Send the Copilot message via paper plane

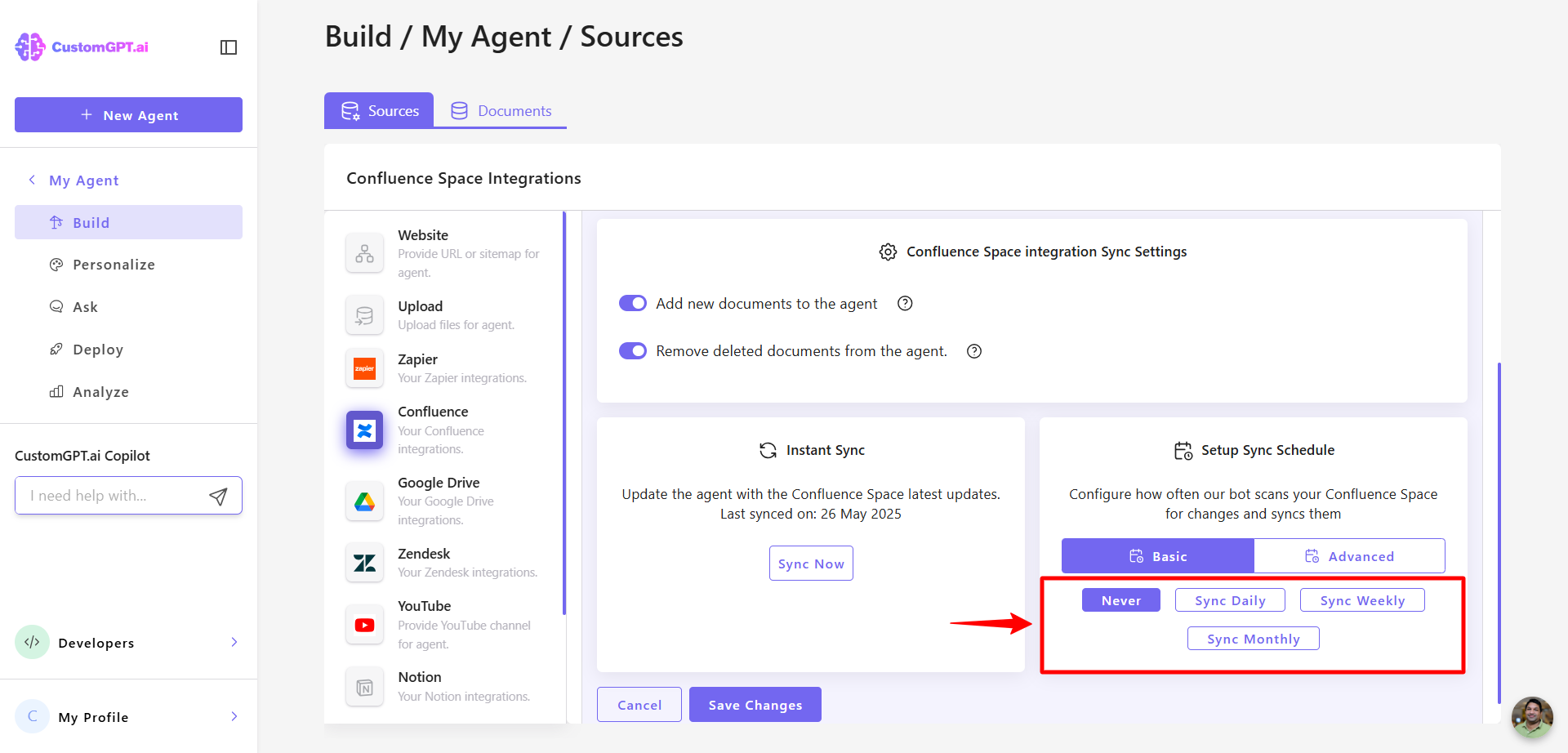(x=218, y=496)
